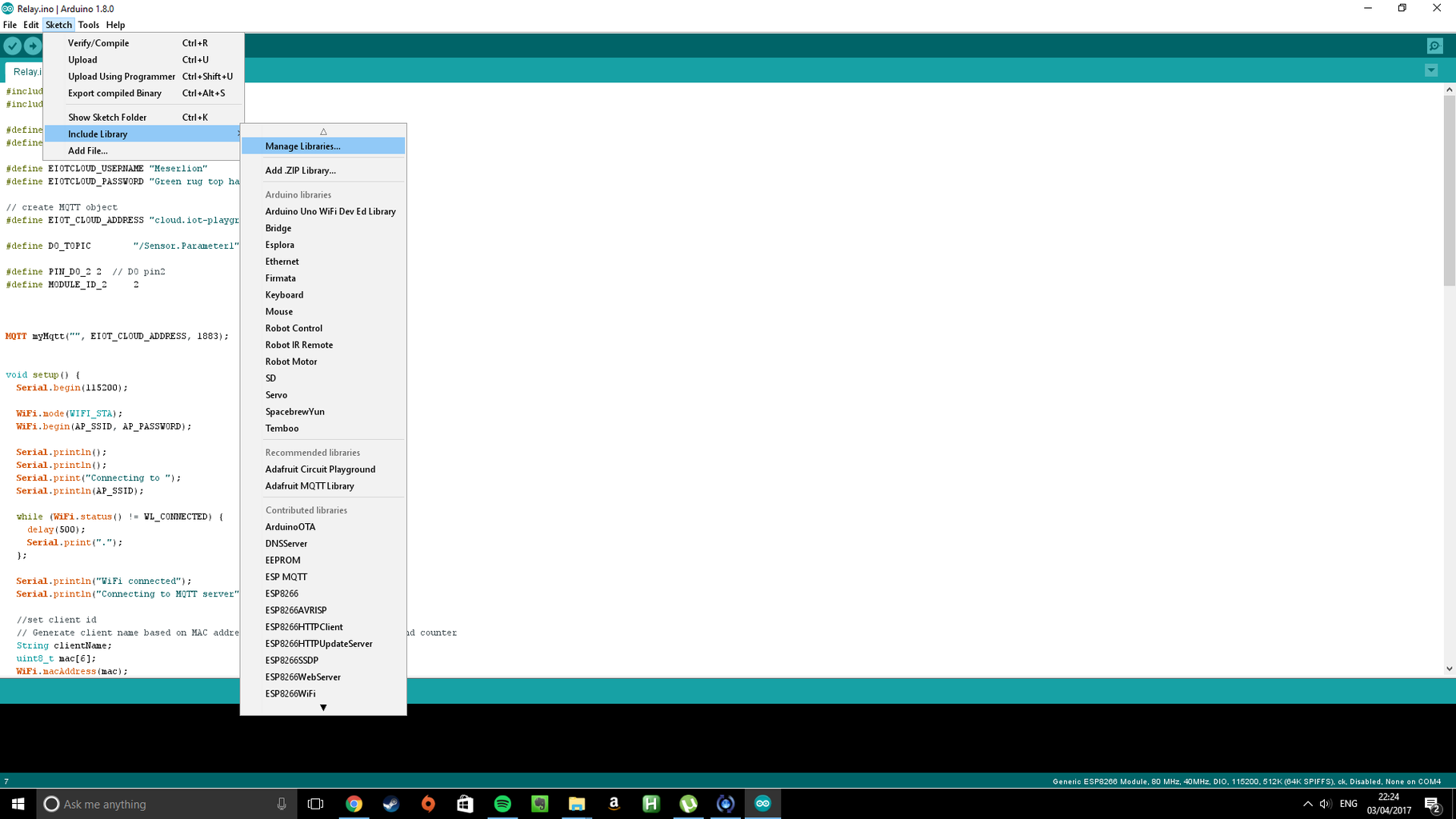Click the ENG language indicator
The width and height of the screenshot is (1456, 819).
[1348, 804]
